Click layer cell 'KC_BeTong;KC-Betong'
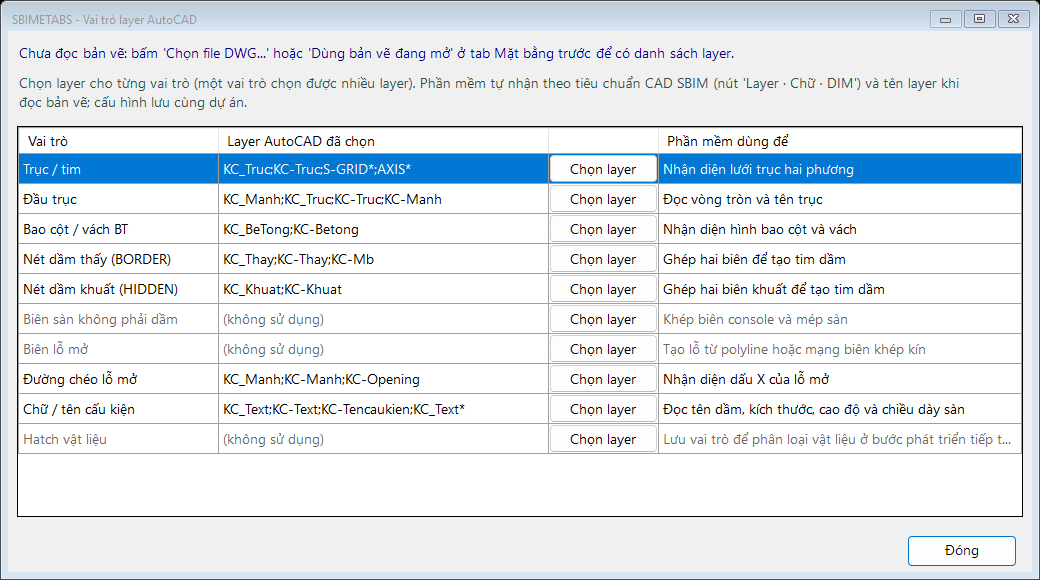Viewport: 1040px width, 580px height. [383, 229]
